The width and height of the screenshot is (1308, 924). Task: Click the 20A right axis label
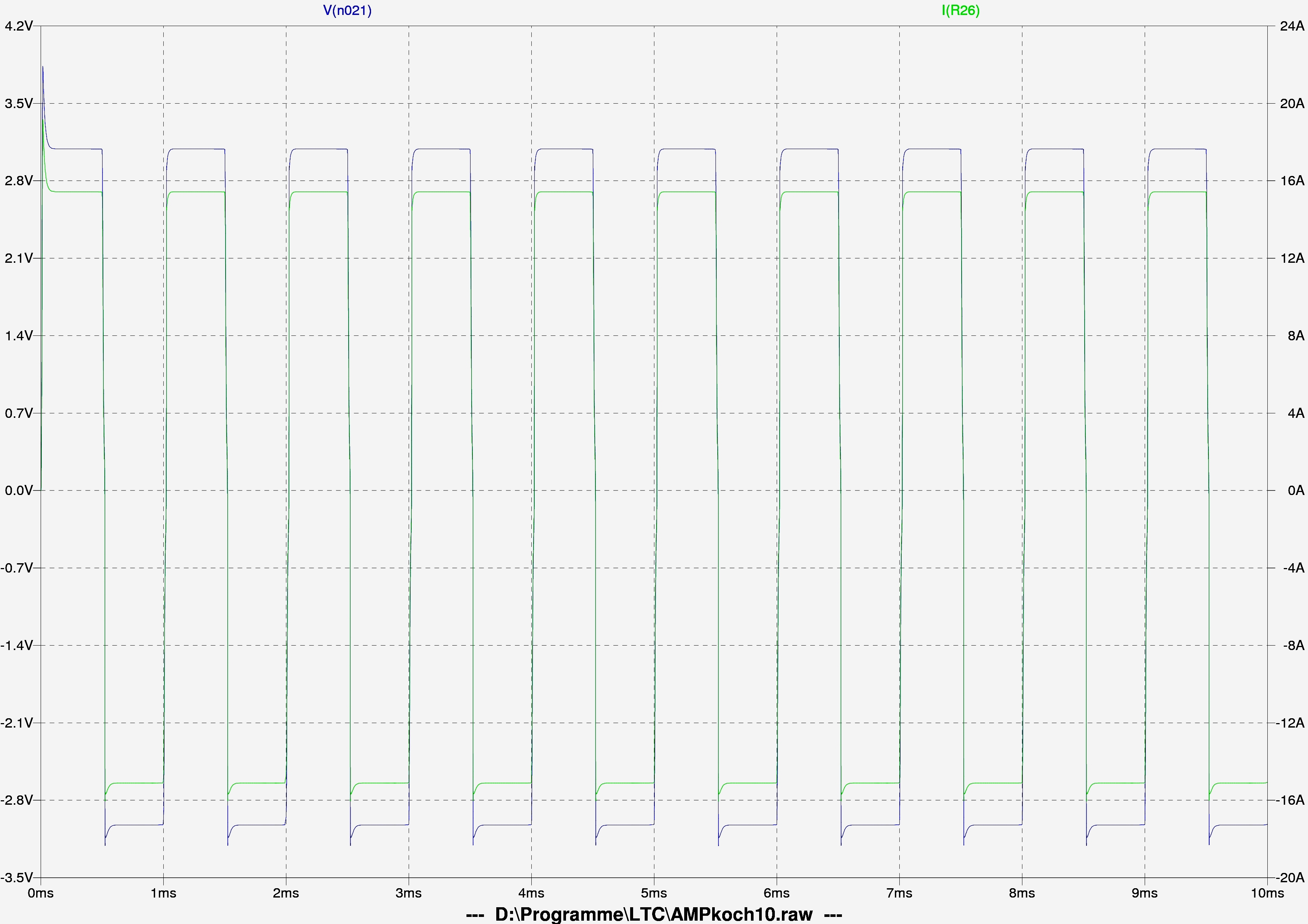coord(1292,104)
